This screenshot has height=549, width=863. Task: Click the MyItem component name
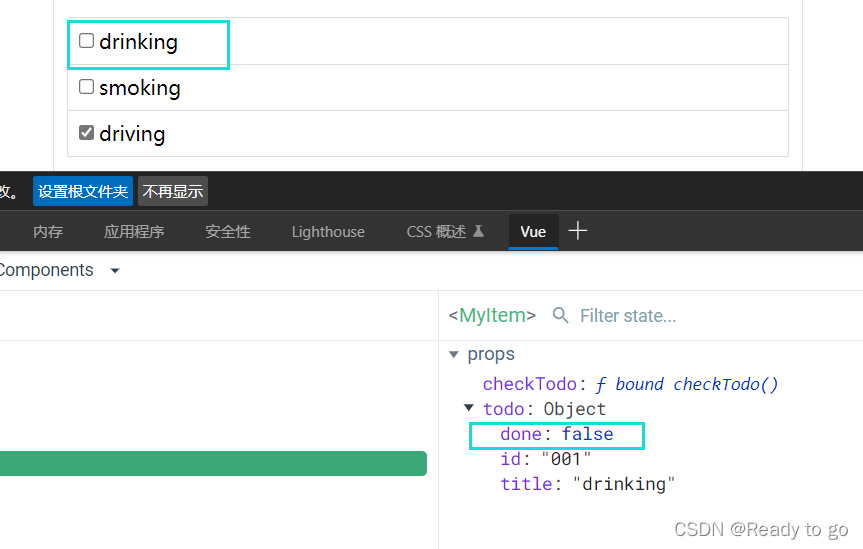(x=492, y=316)
